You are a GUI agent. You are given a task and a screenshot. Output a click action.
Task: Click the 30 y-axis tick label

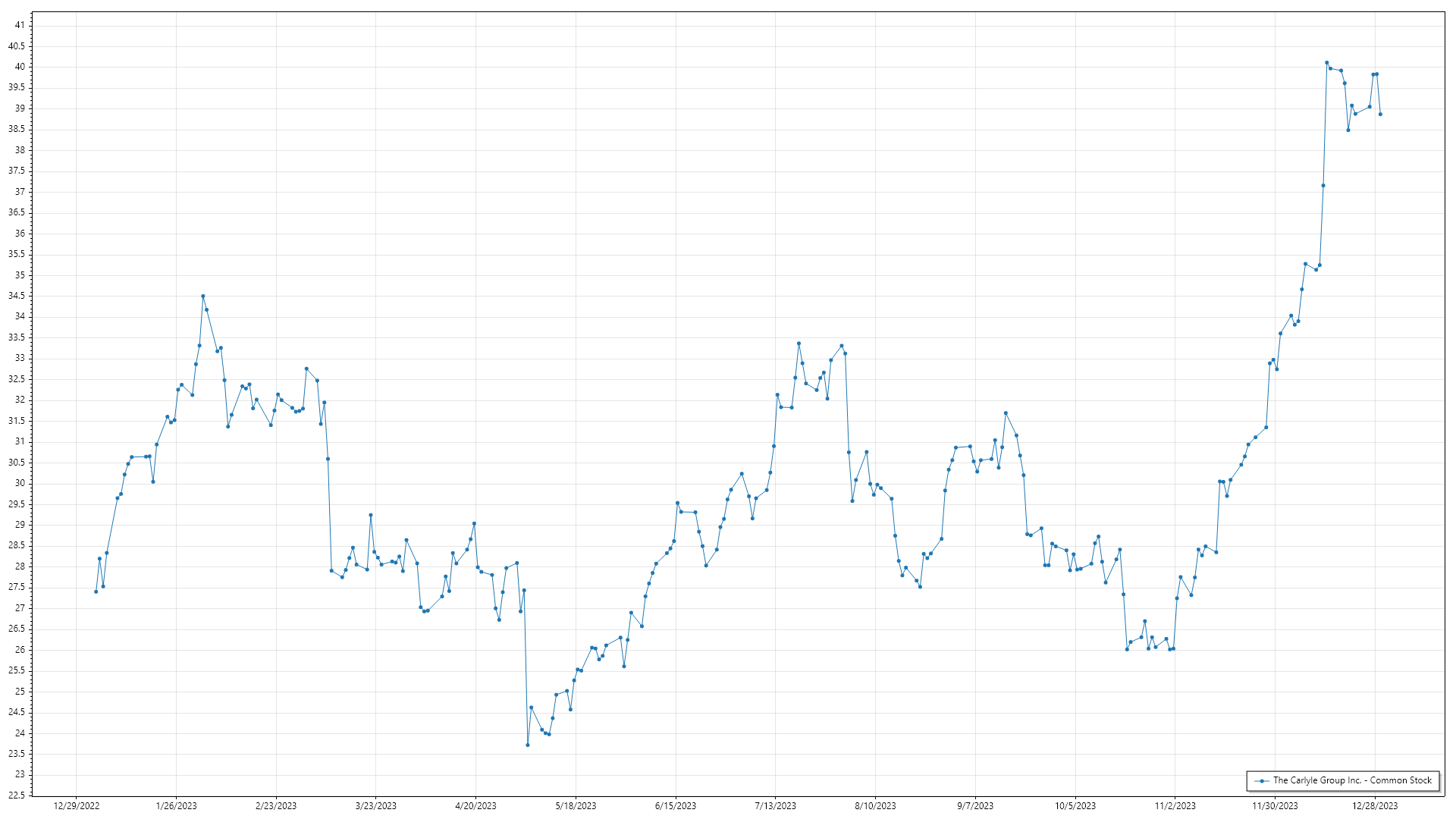pos(20,483)
